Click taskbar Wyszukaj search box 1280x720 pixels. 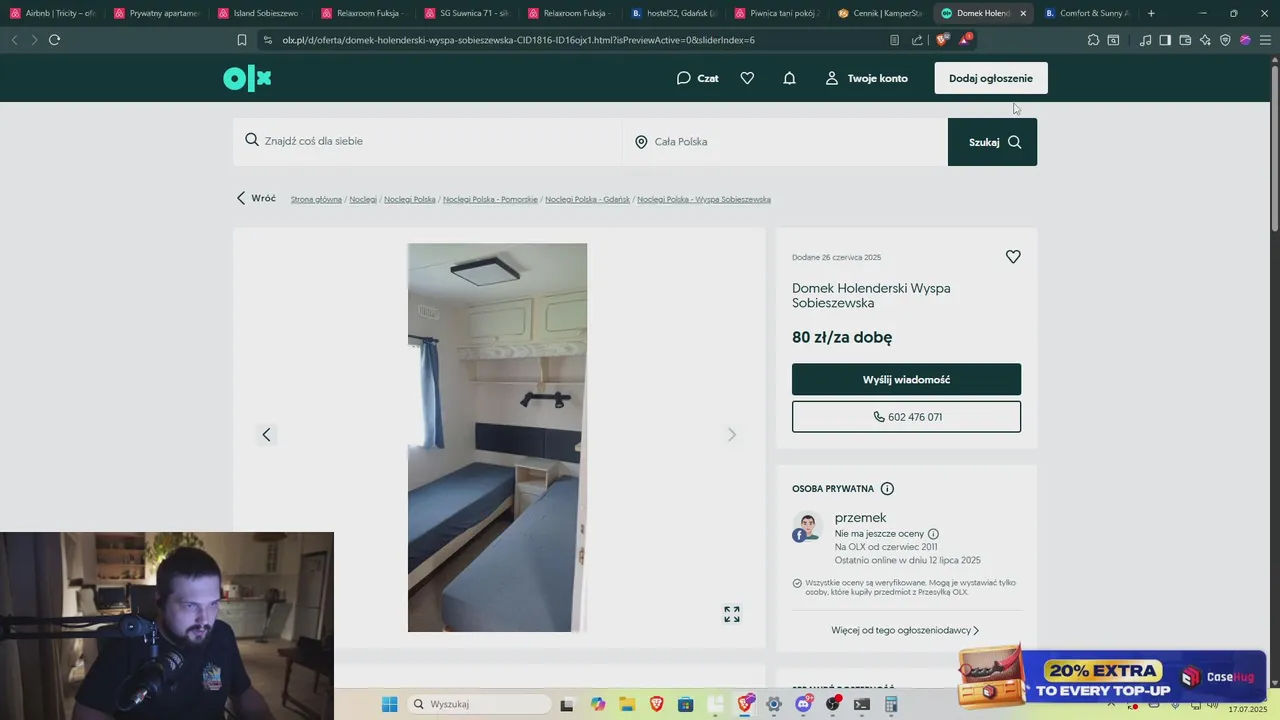[x=480, y=704]
